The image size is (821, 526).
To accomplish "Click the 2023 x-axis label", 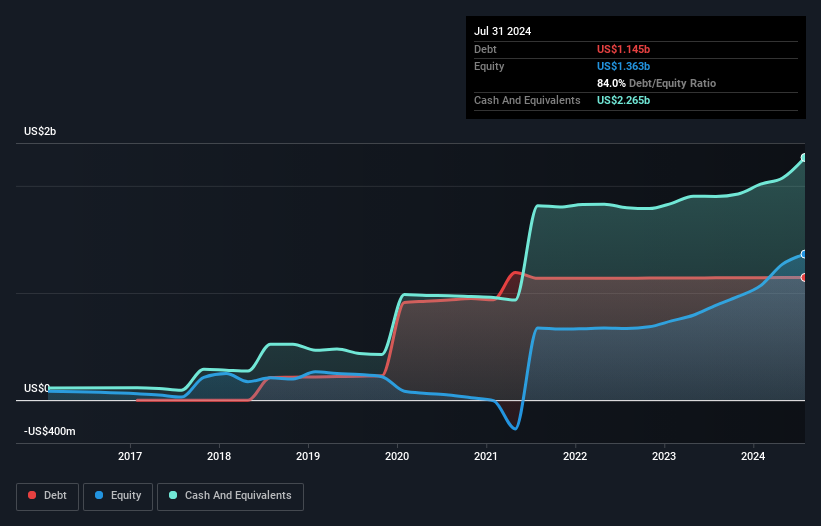I will pos(664,456).
